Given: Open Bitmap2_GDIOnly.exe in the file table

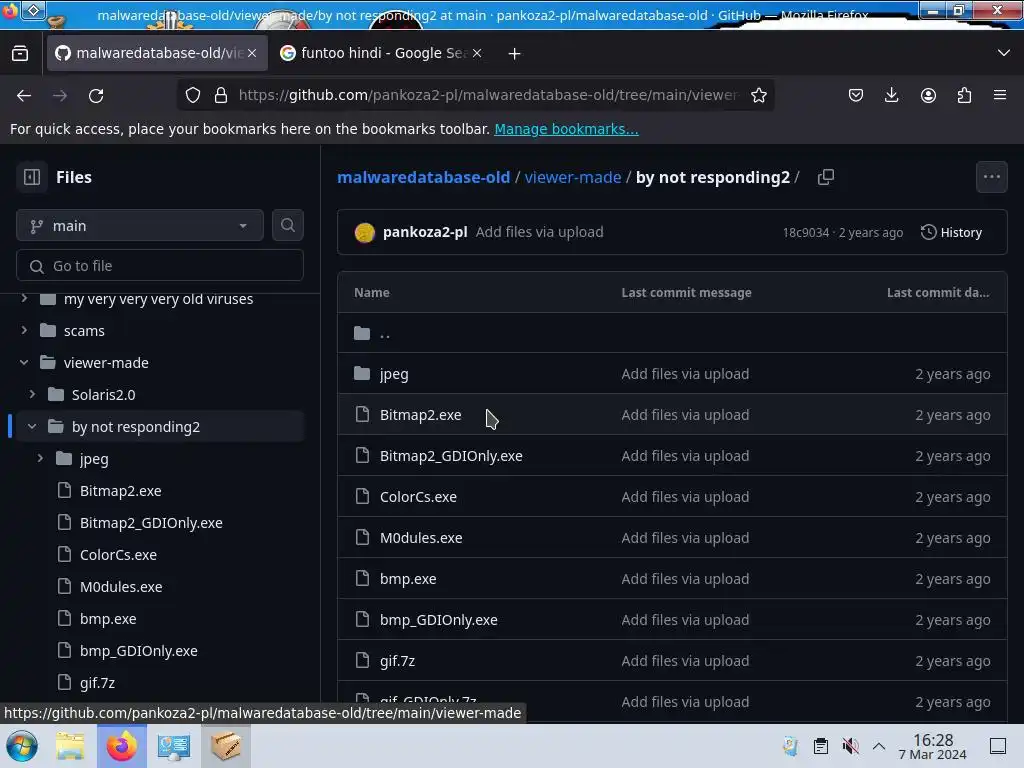Looking at the screenshot, I should click(451, 456).
